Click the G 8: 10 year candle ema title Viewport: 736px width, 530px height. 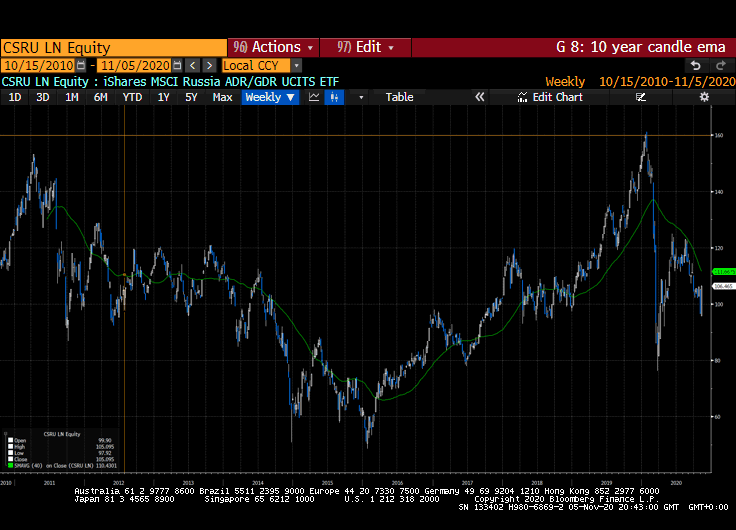(x=641, y=47)
